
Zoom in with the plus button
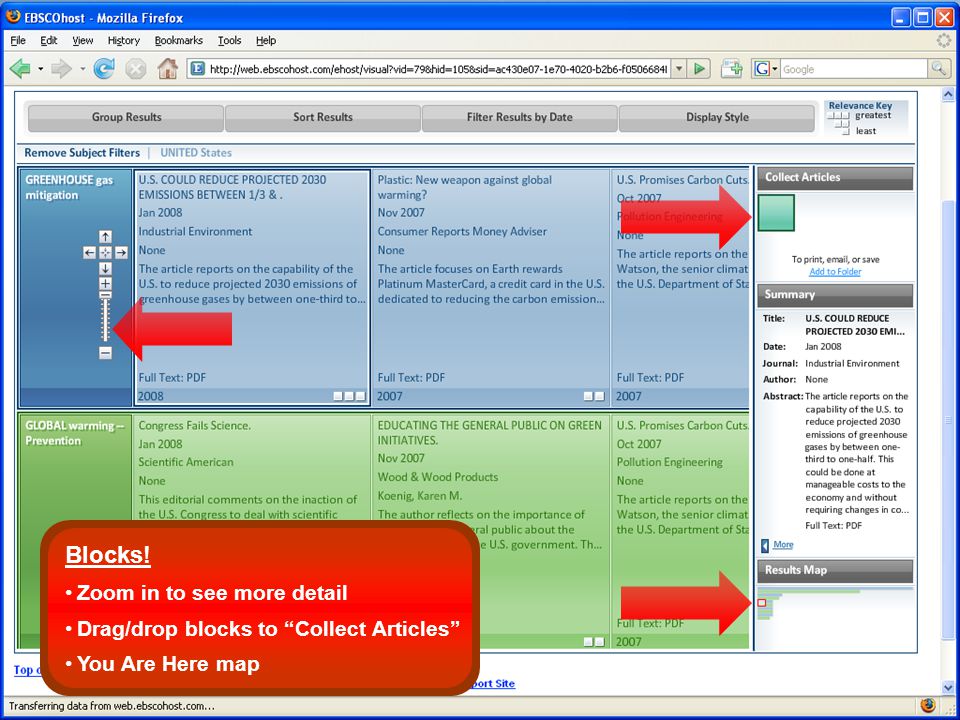click(105, 283)
